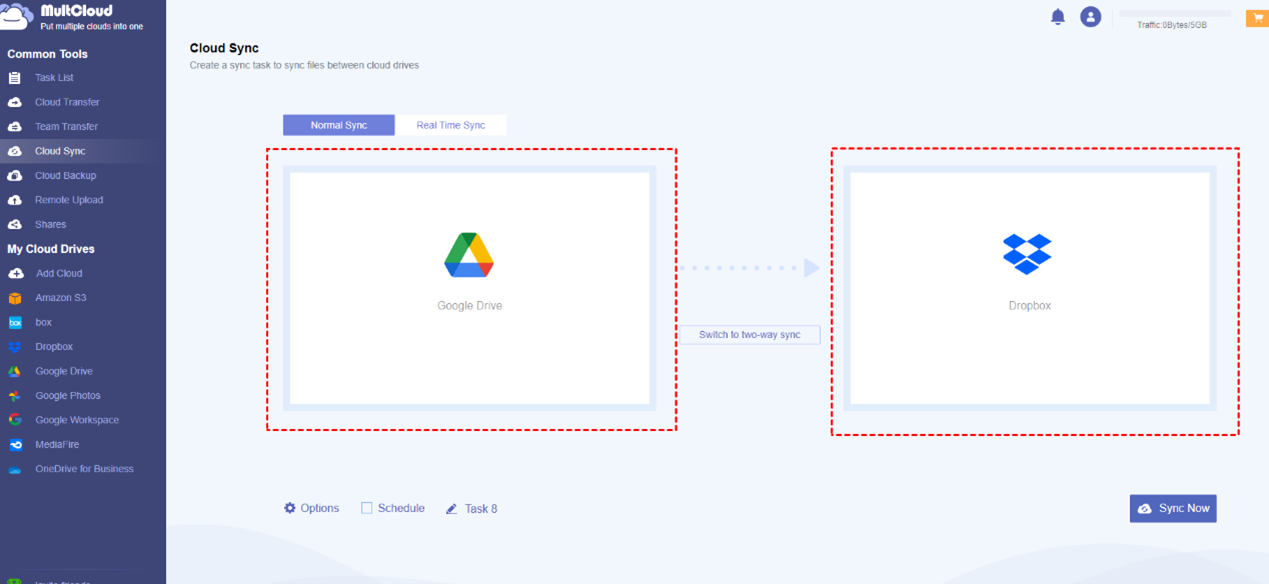Click the Dropbox icon in sidebar

point(15,347)
